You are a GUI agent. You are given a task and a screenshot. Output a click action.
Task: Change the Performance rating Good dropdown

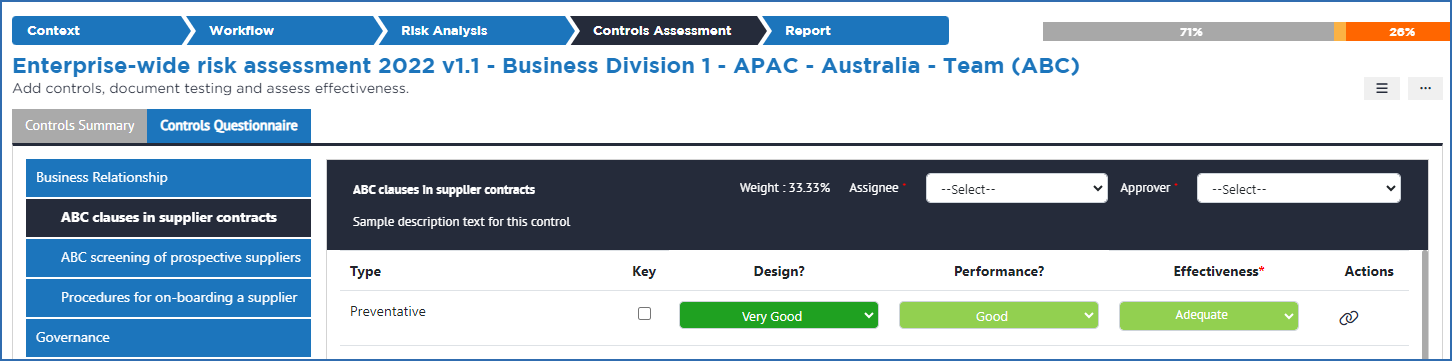point(998,316)
